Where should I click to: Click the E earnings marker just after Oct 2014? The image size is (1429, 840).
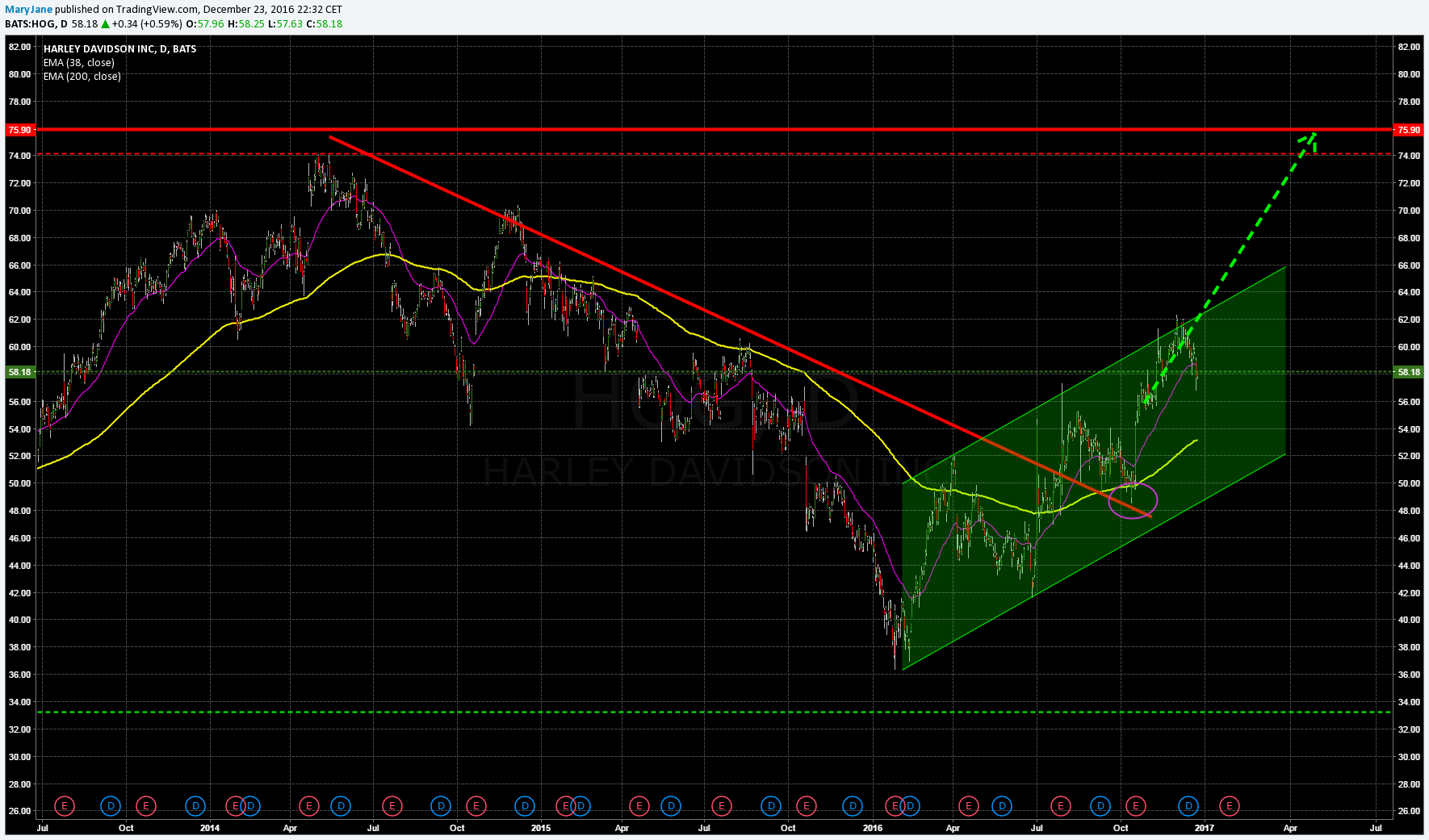[476, 805]
